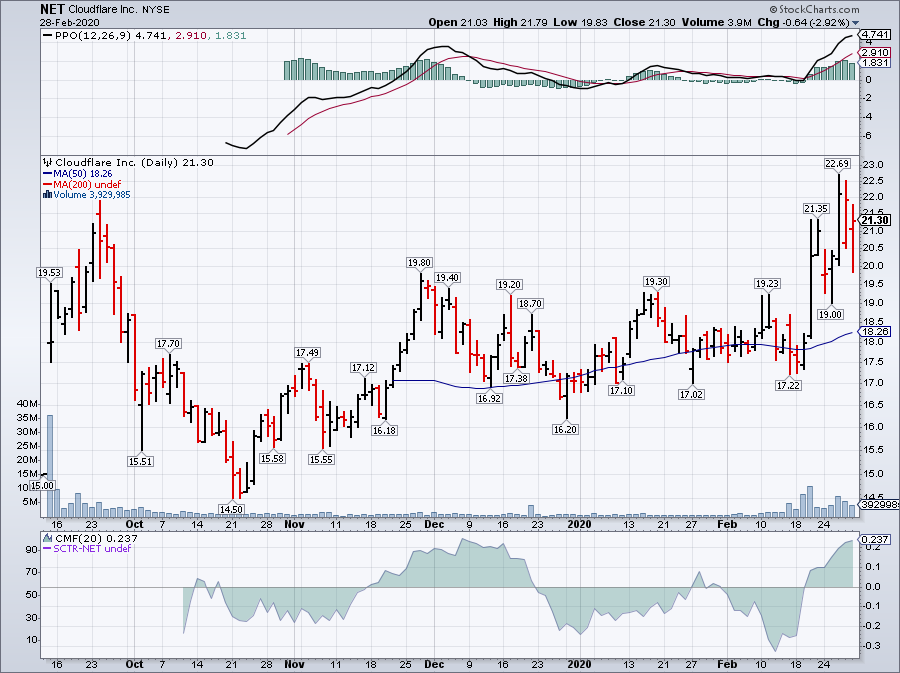Click the 15.58 price label
This screenshot has height=673, width=900.
273,459
